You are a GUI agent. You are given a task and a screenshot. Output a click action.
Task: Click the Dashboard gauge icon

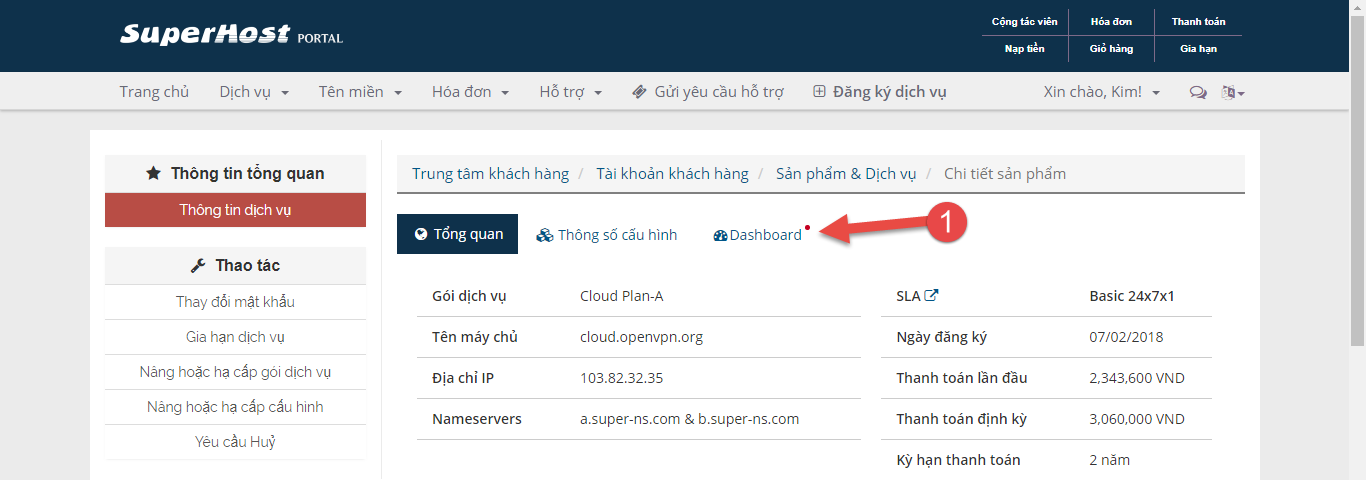pos(720,235)
